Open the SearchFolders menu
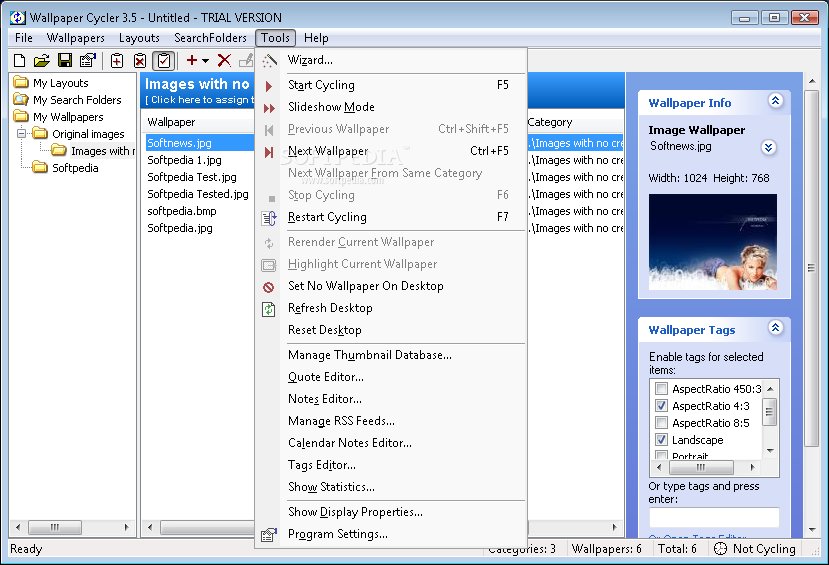The height and width of the screenshot is (565, 829). click(210, 38)
